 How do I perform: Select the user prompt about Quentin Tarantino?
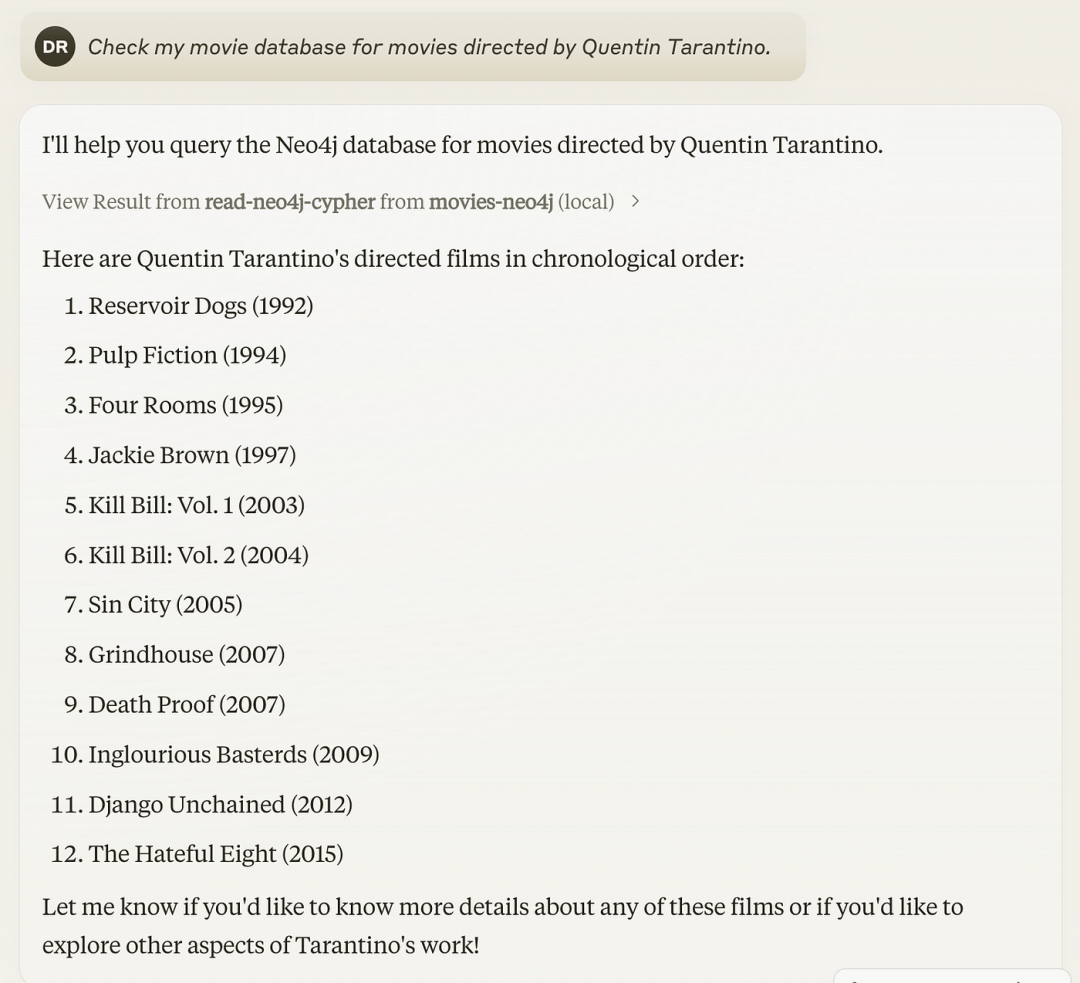click(x=429, y=47)
